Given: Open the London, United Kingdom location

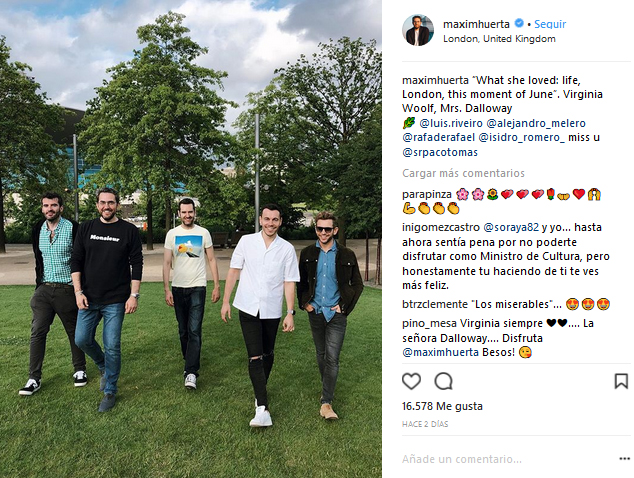Looking at the screenshot, I should (x=499, y=39).
